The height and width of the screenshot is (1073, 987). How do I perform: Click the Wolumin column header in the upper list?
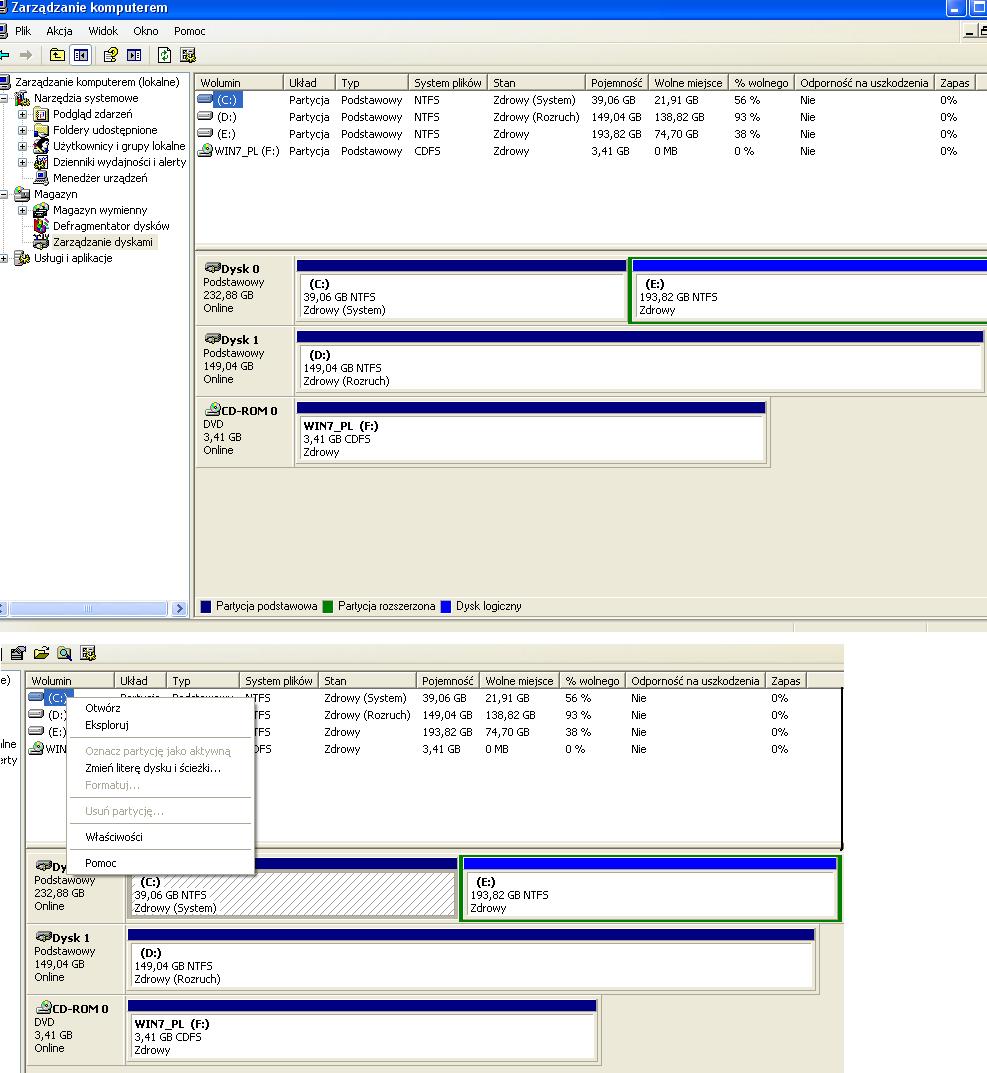239,82
